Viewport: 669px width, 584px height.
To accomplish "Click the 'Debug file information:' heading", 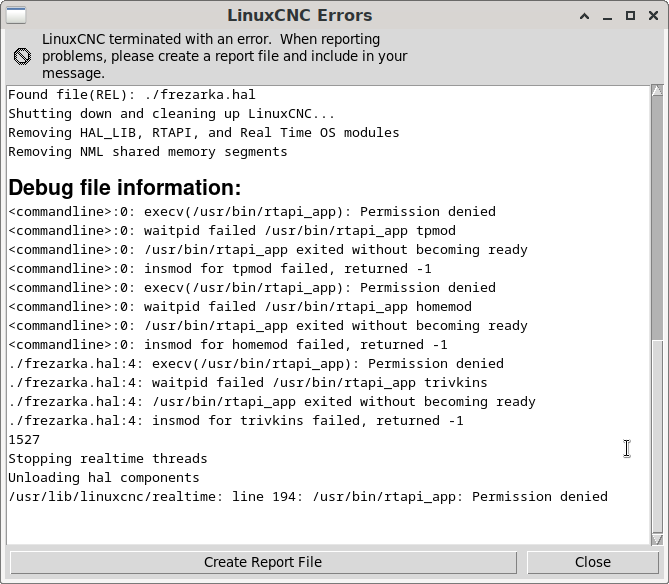I will (x=125, y=188).
